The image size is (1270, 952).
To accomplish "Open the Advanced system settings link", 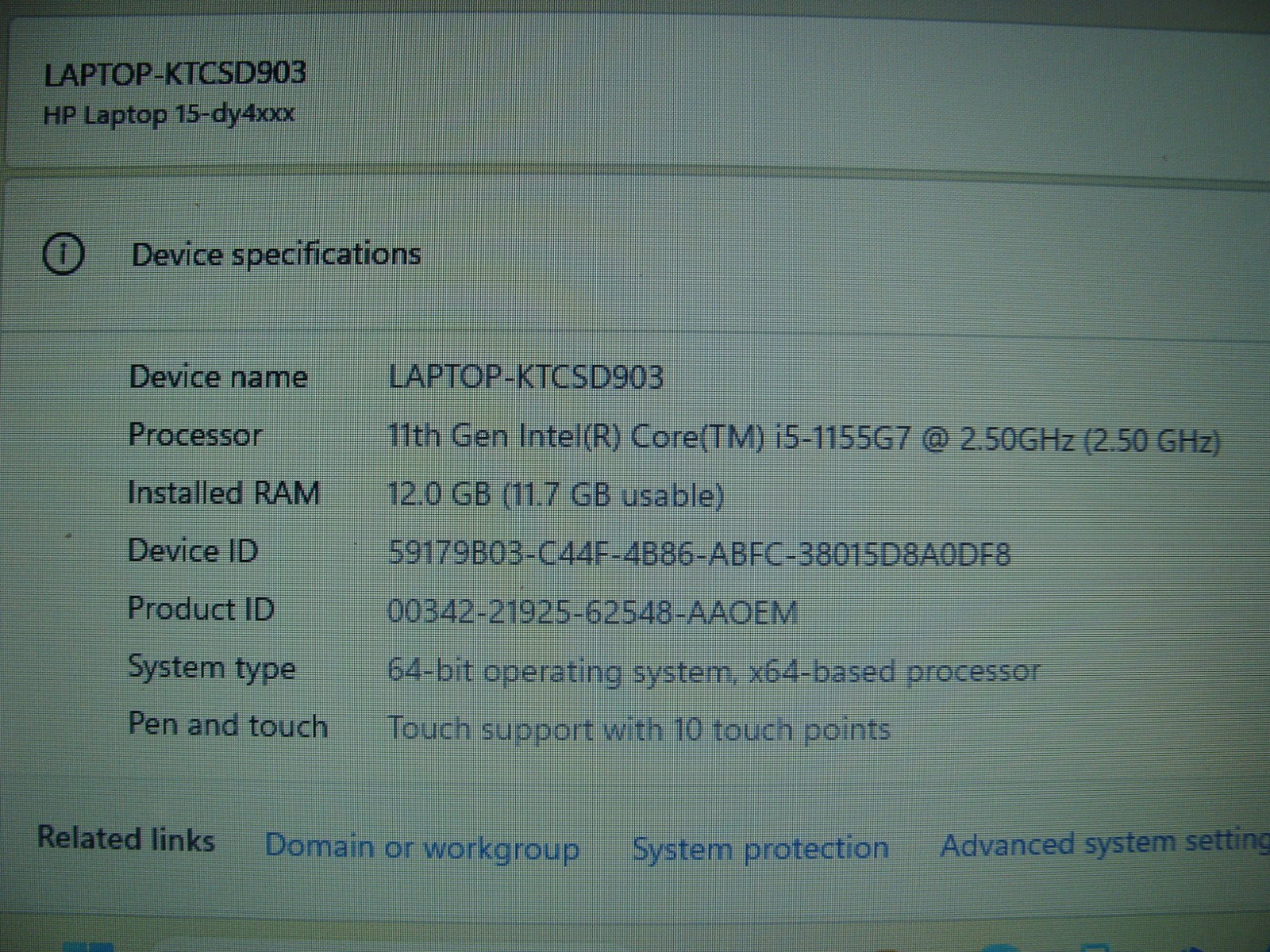I will coord(1103,844).
